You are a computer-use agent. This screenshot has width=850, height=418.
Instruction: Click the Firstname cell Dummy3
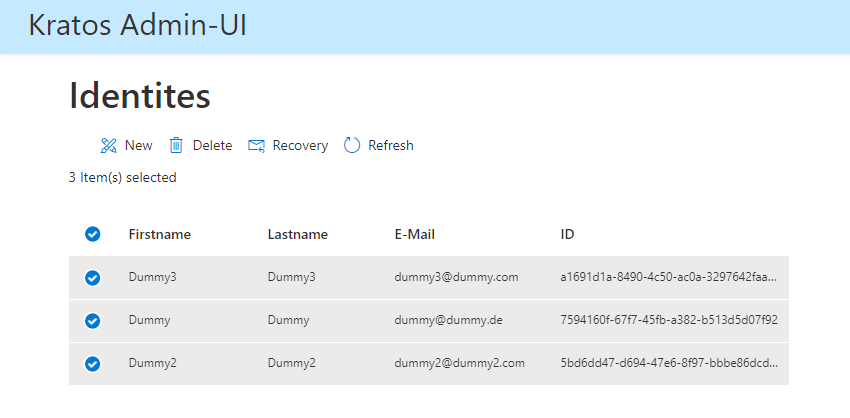coord(152,277)
